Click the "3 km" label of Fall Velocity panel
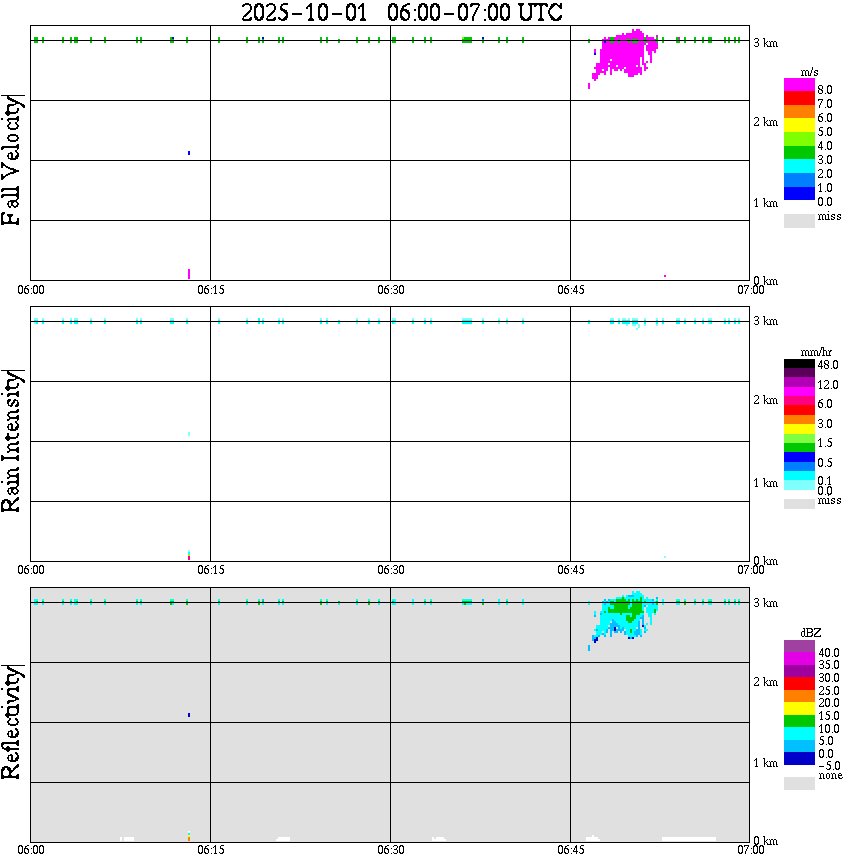The width and height of the screenshot is (850, 868). coord(765,43)
